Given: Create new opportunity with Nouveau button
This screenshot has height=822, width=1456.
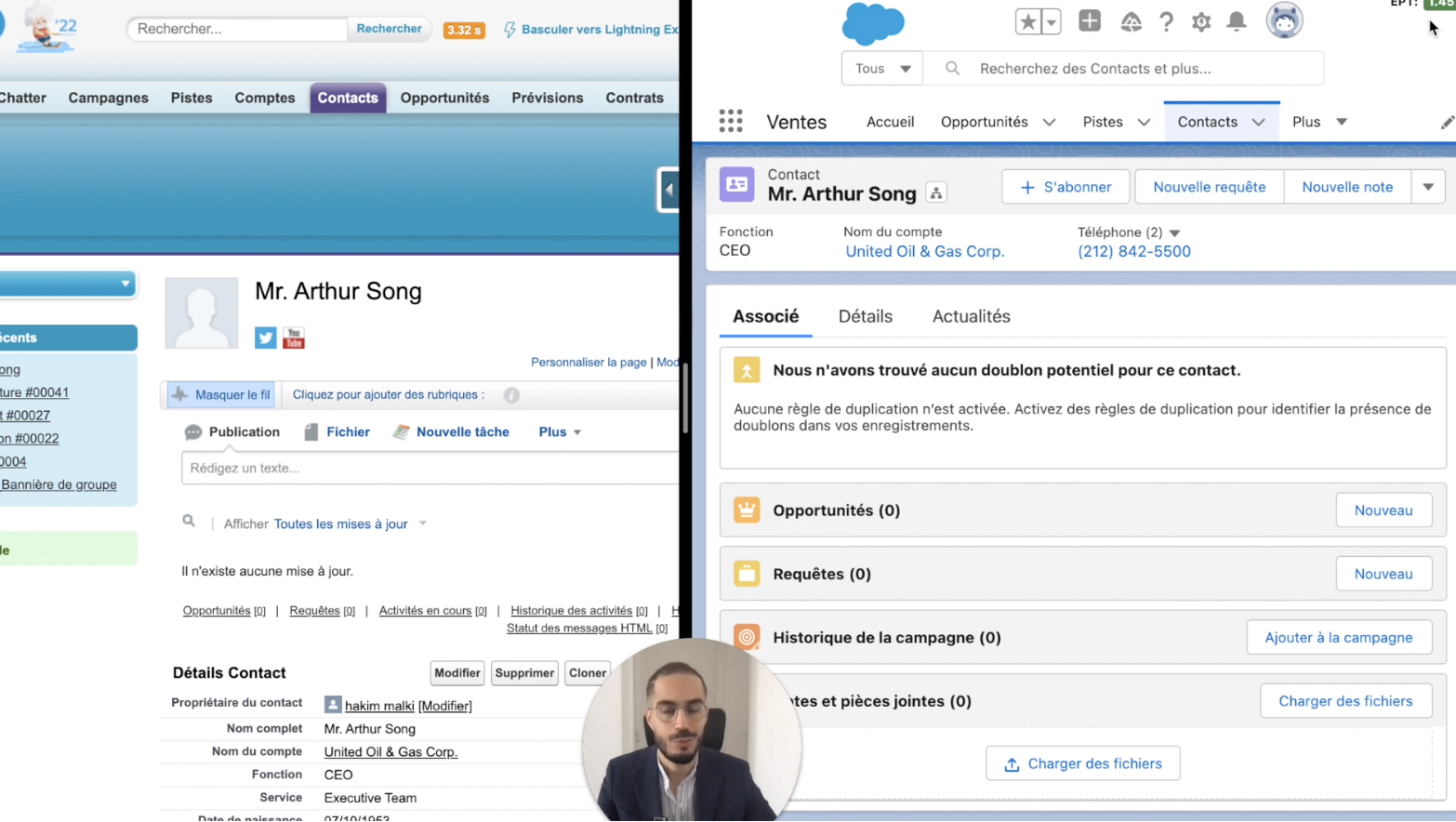Looking at the screenshot, I should [x=1383, y=510].
